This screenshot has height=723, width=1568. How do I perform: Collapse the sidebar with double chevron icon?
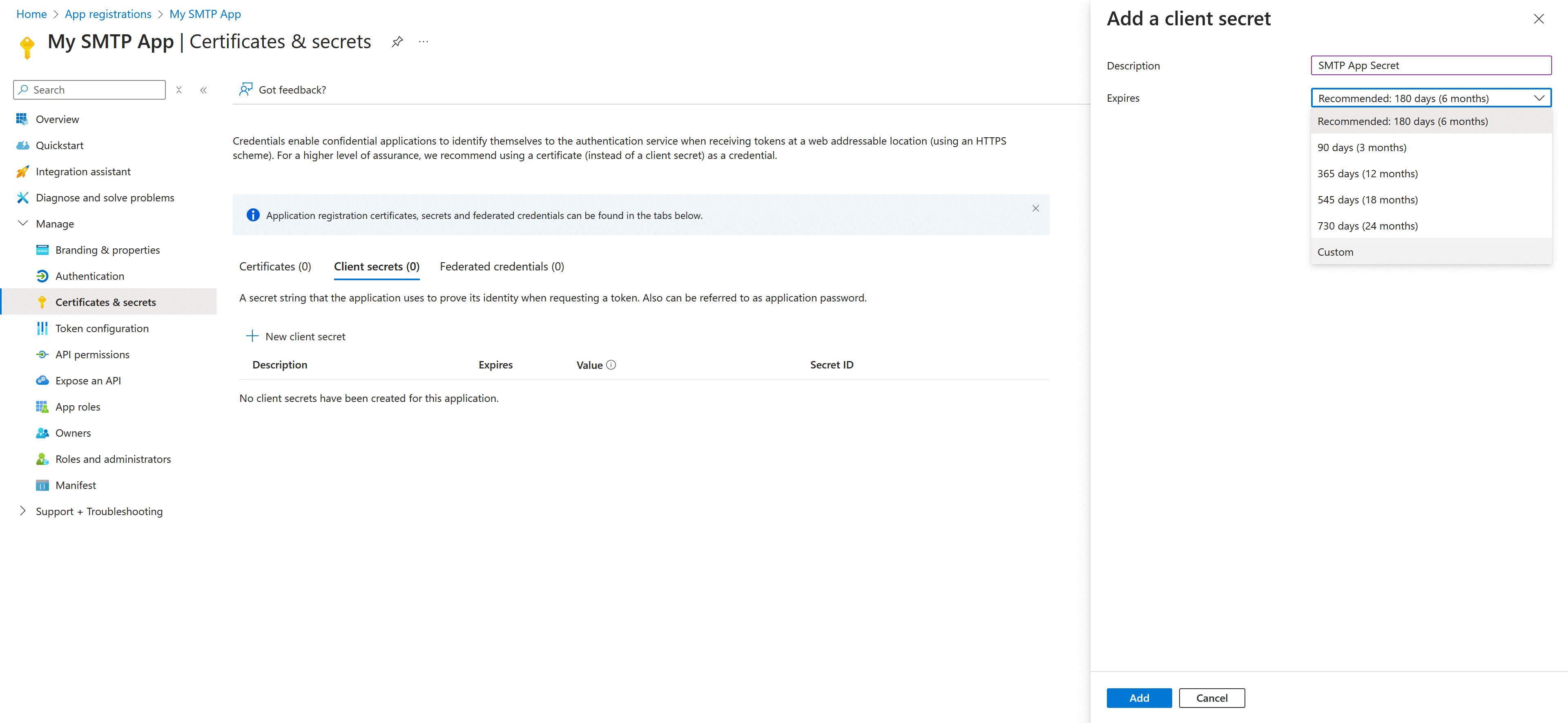click(203, 90)
